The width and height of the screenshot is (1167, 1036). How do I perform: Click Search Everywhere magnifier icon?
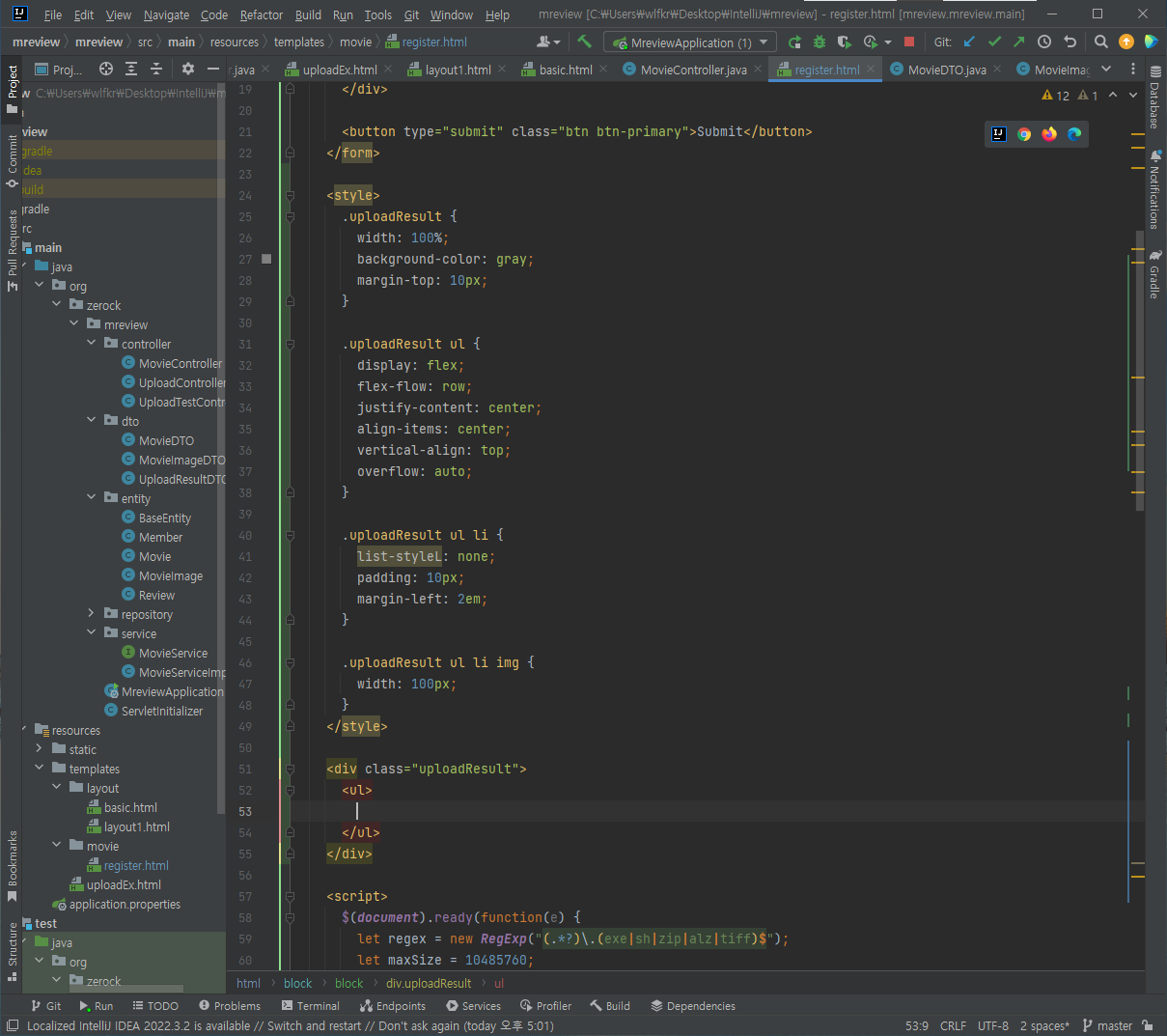tap(1100, 42)
